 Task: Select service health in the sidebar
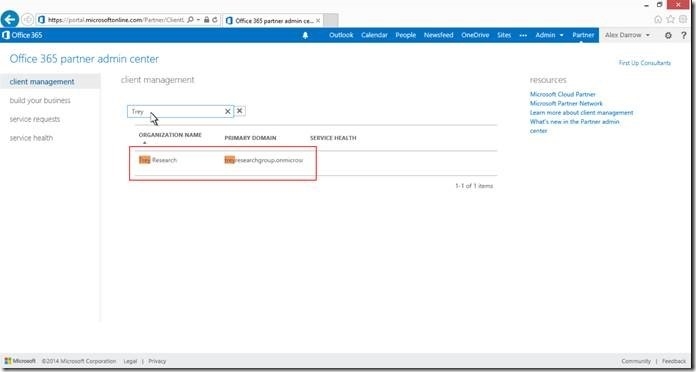point(31,138)
